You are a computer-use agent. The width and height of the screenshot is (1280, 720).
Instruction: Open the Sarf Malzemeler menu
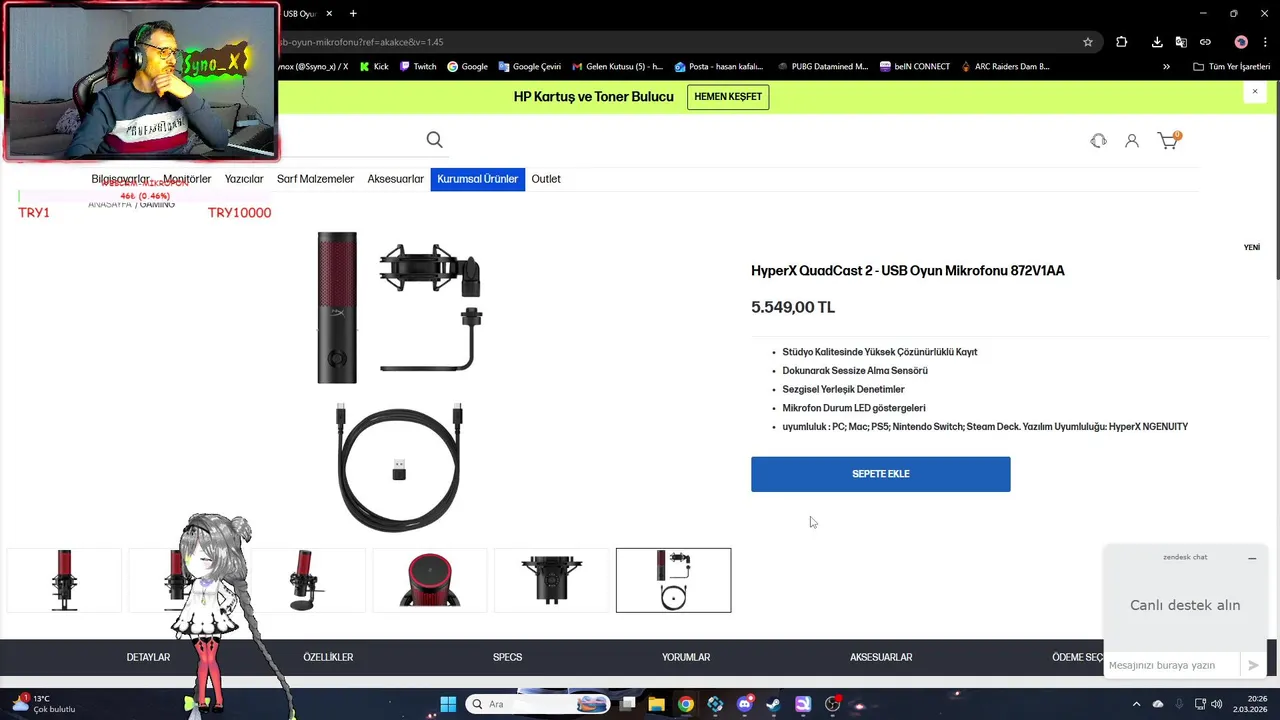(315, 179)
